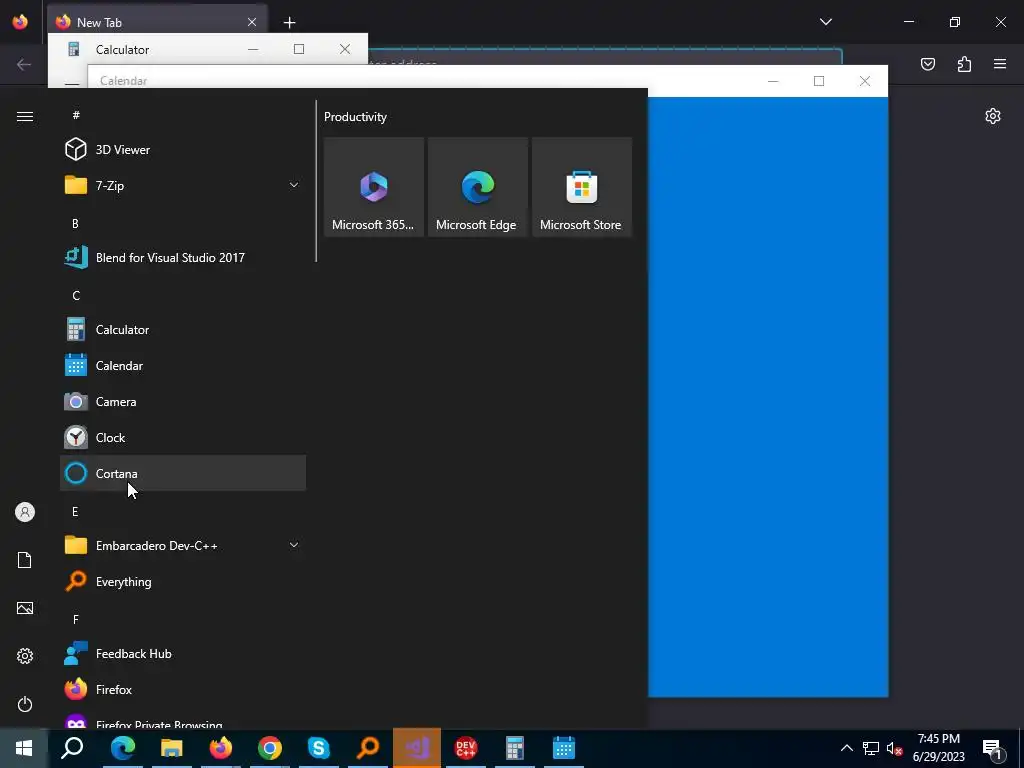
Task: Open the notification center icon
Action: pos(993,748)
